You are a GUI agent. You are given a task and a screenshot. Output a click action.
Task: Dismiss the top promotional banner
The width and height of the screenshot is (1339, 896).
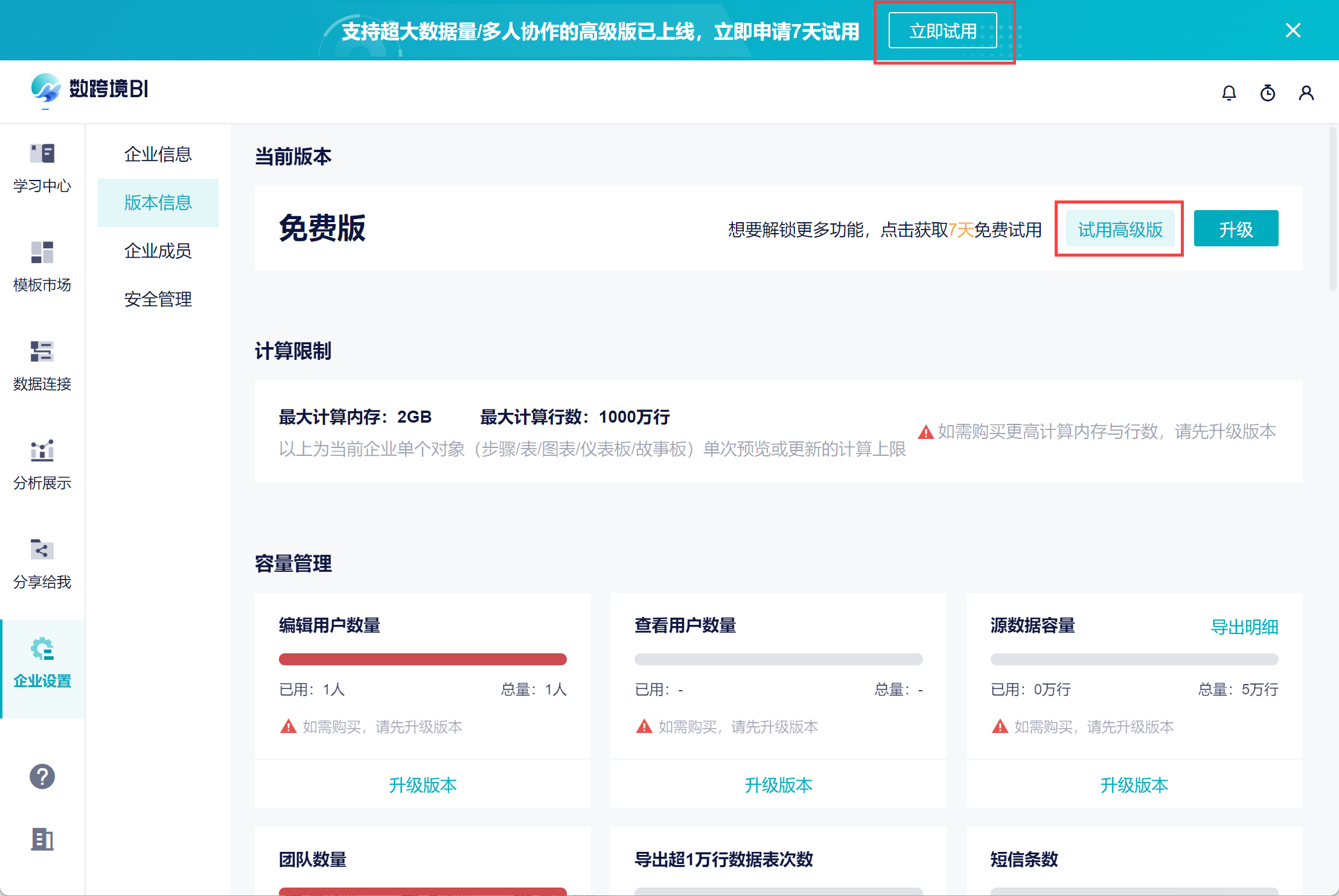tap(1293, 30)
